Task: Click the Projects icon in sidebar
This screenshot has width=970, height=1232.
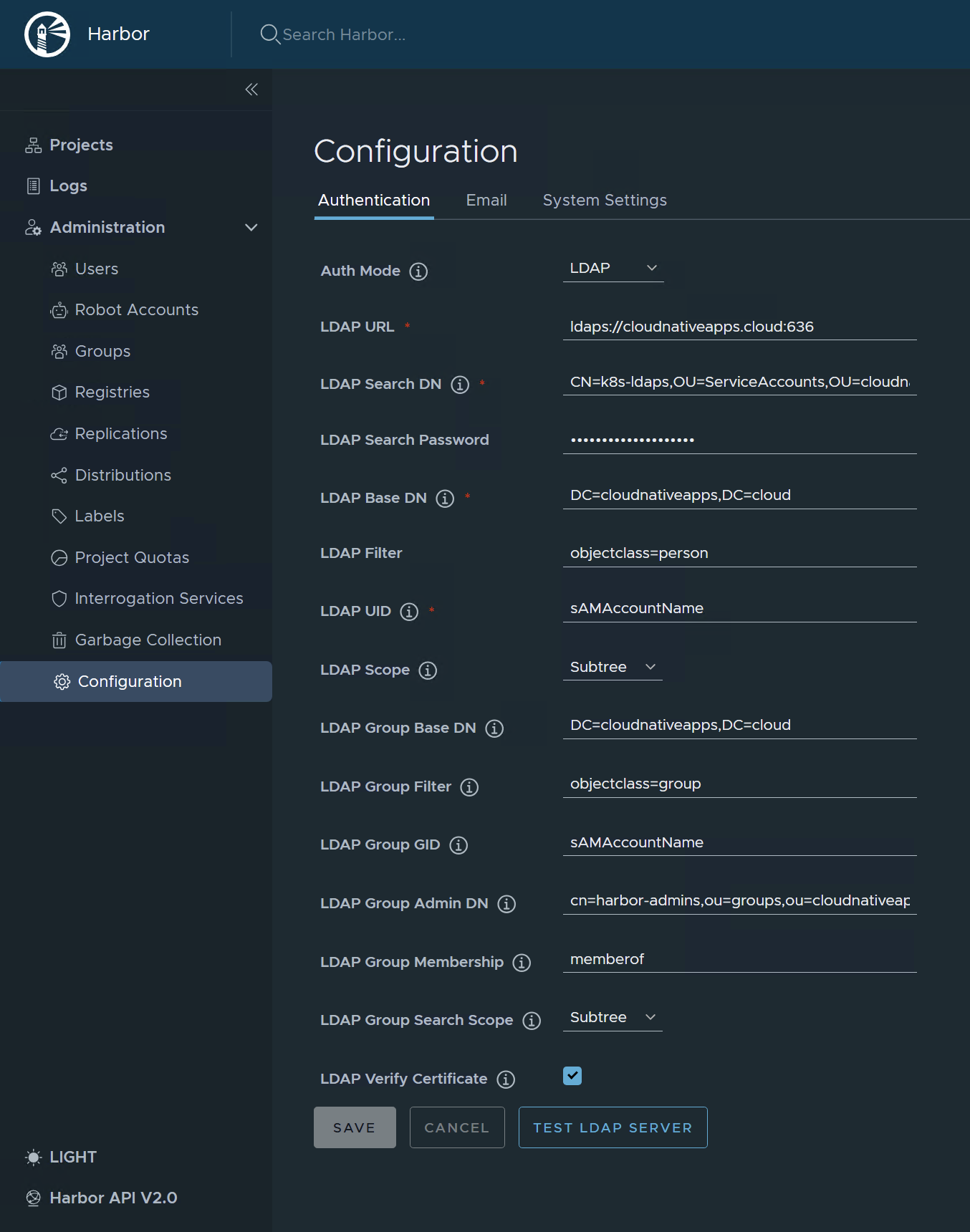Action: pos(33,145)
